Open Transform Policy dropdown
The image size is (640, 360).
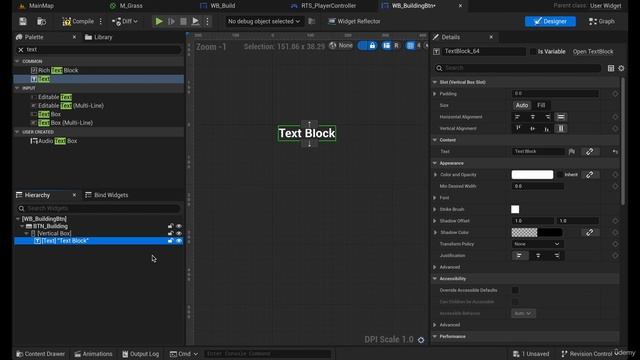[537, 244]
